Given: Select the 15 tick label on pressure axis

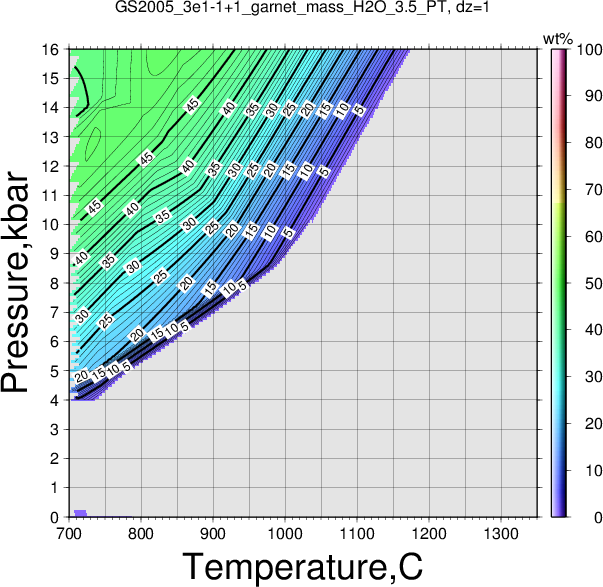Looking at the screenshot, I should coord(50,79).
